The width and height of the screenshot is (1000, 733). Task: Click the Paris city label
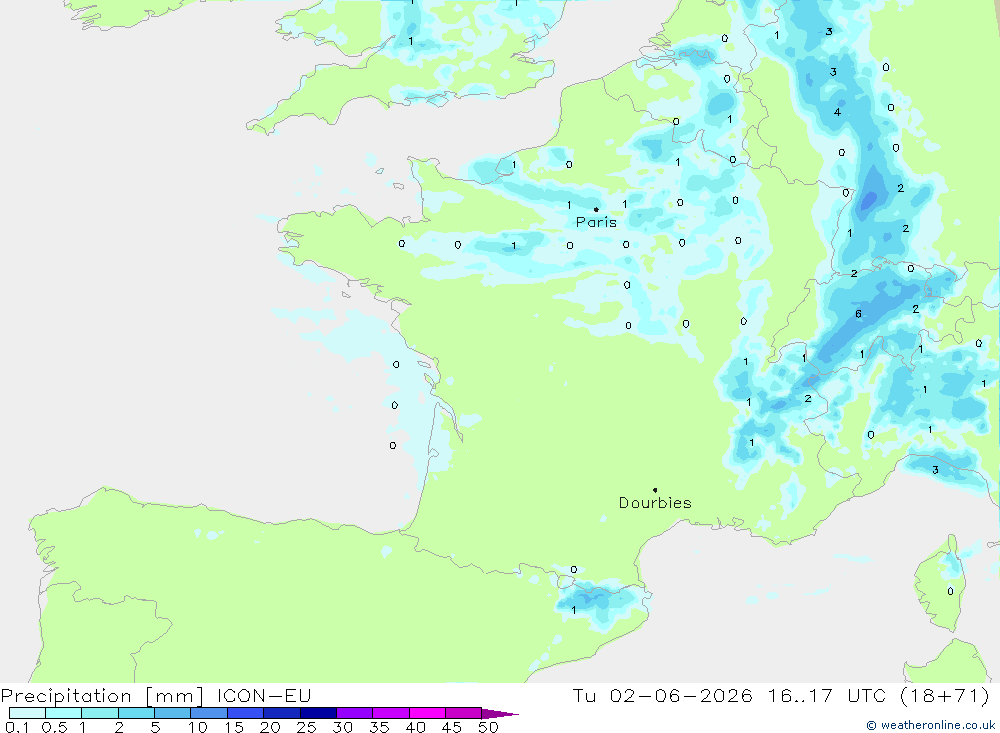tap(596, 222)
